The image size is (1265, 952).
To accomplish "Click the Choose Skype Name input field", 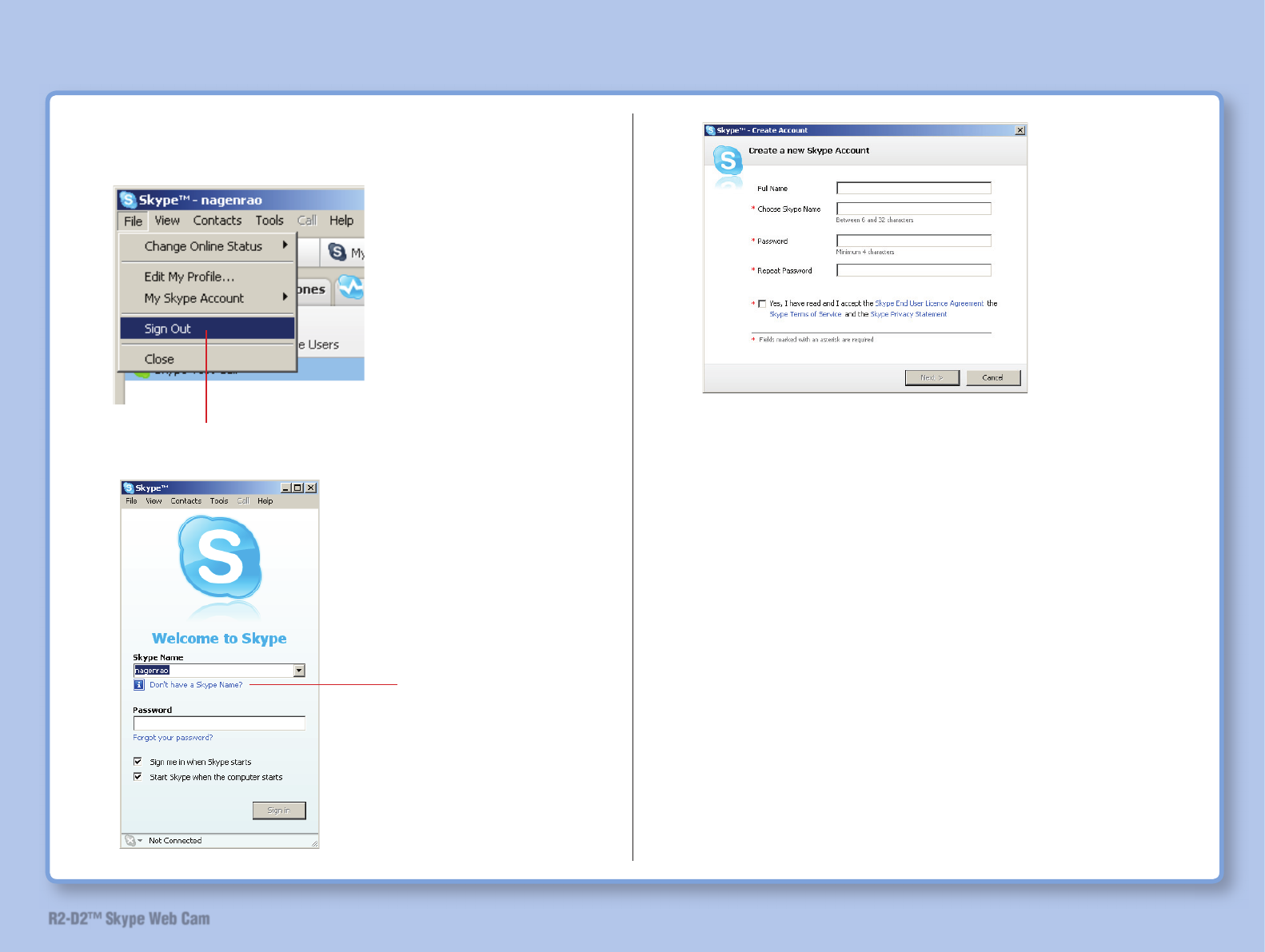I will tap(914, 209).
